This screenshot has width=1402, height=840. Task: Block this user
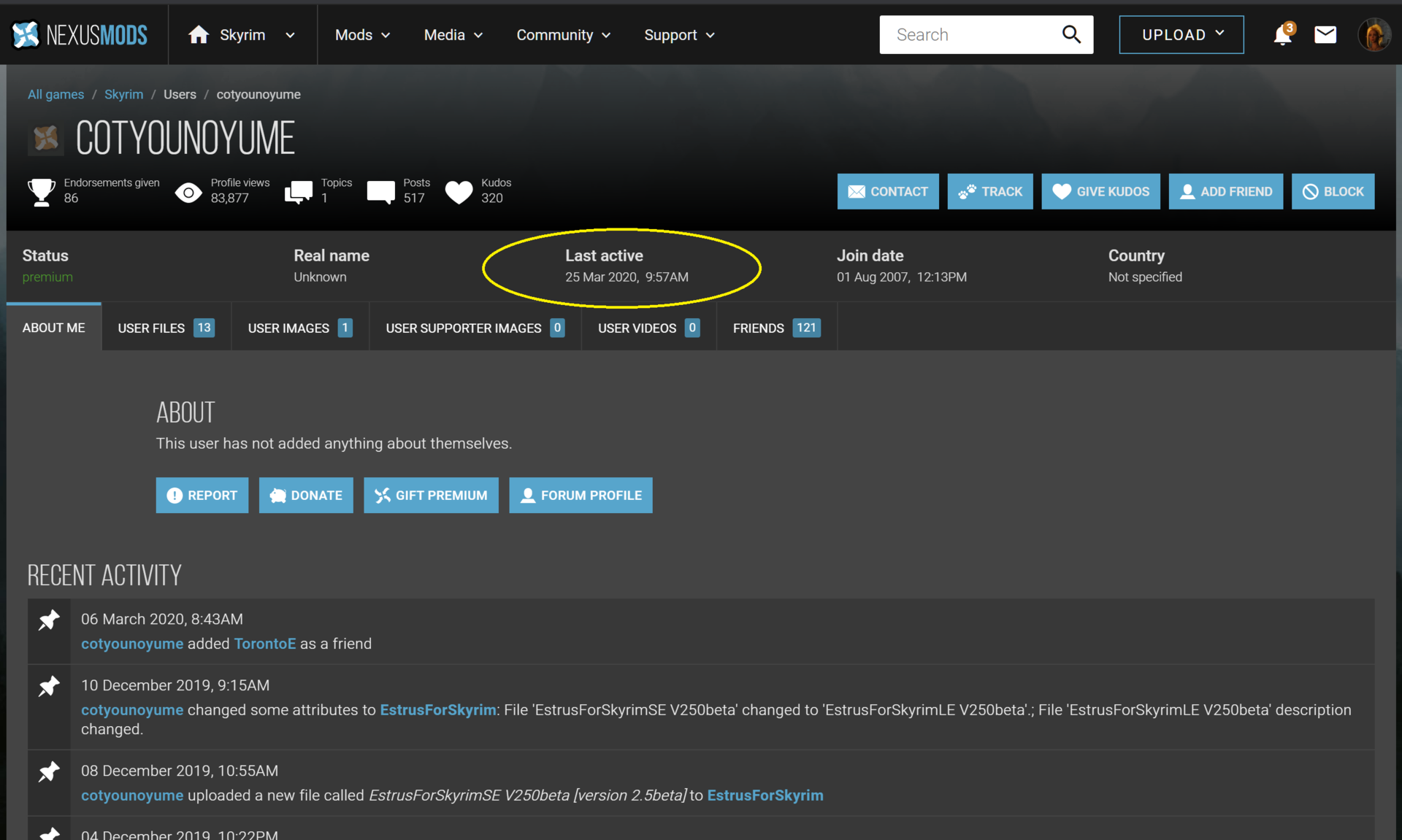[x=1333, y=191]
